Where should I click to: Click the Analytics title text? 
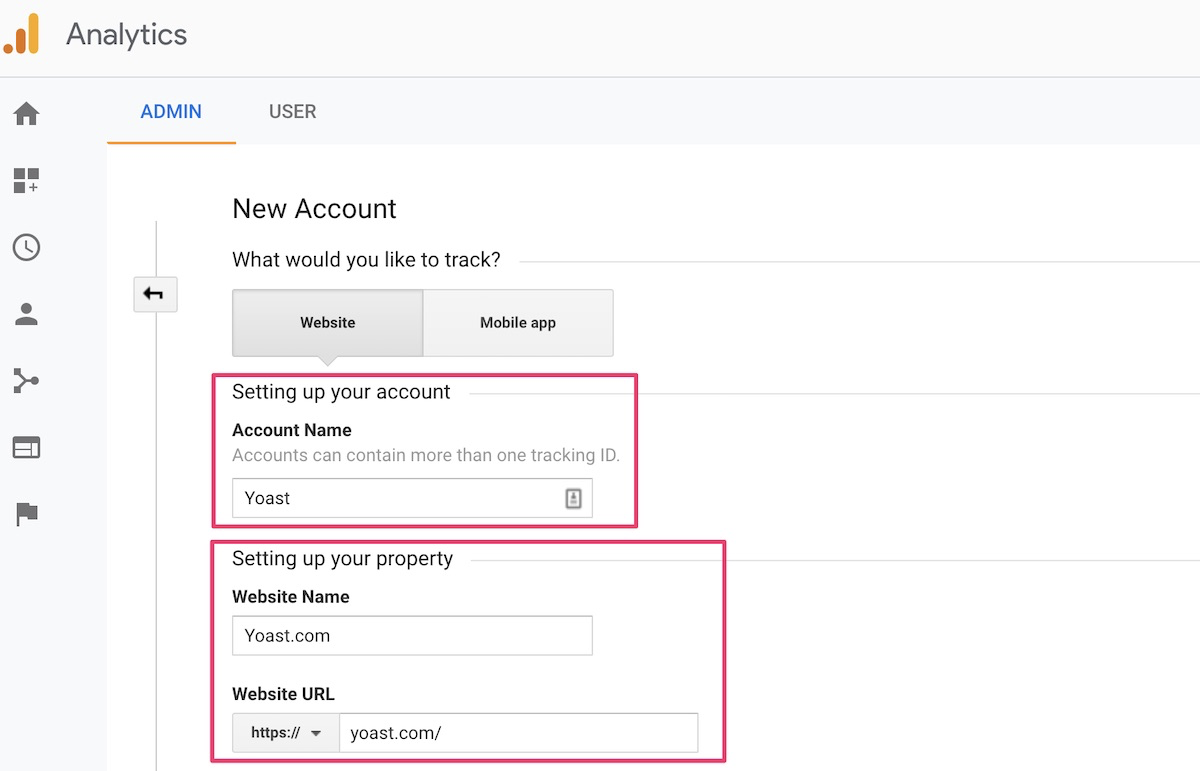[127, 35]
